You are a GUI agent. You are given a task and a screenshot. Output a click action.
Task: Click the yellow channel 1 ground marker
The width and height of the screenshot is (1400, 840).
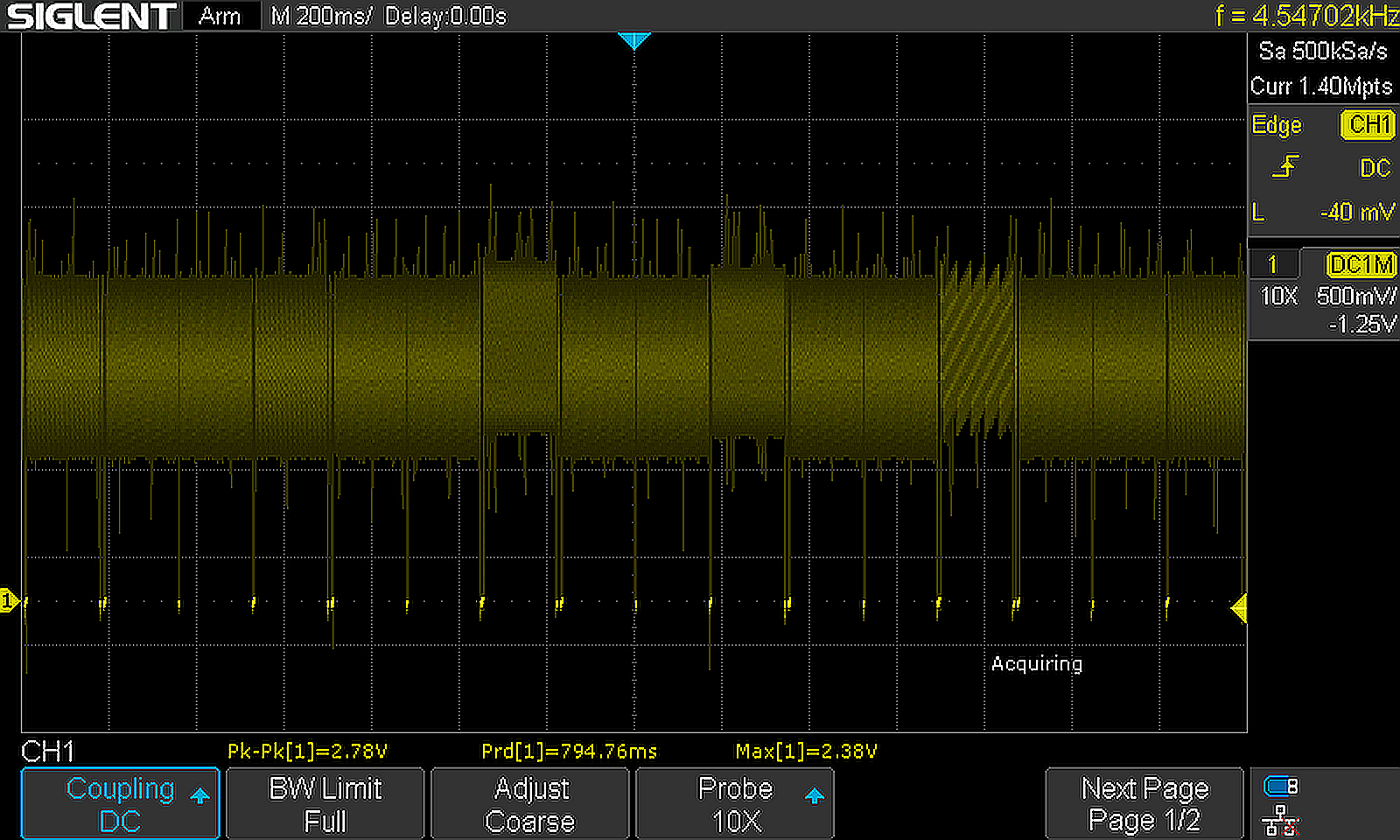click(x=9, y=601)
